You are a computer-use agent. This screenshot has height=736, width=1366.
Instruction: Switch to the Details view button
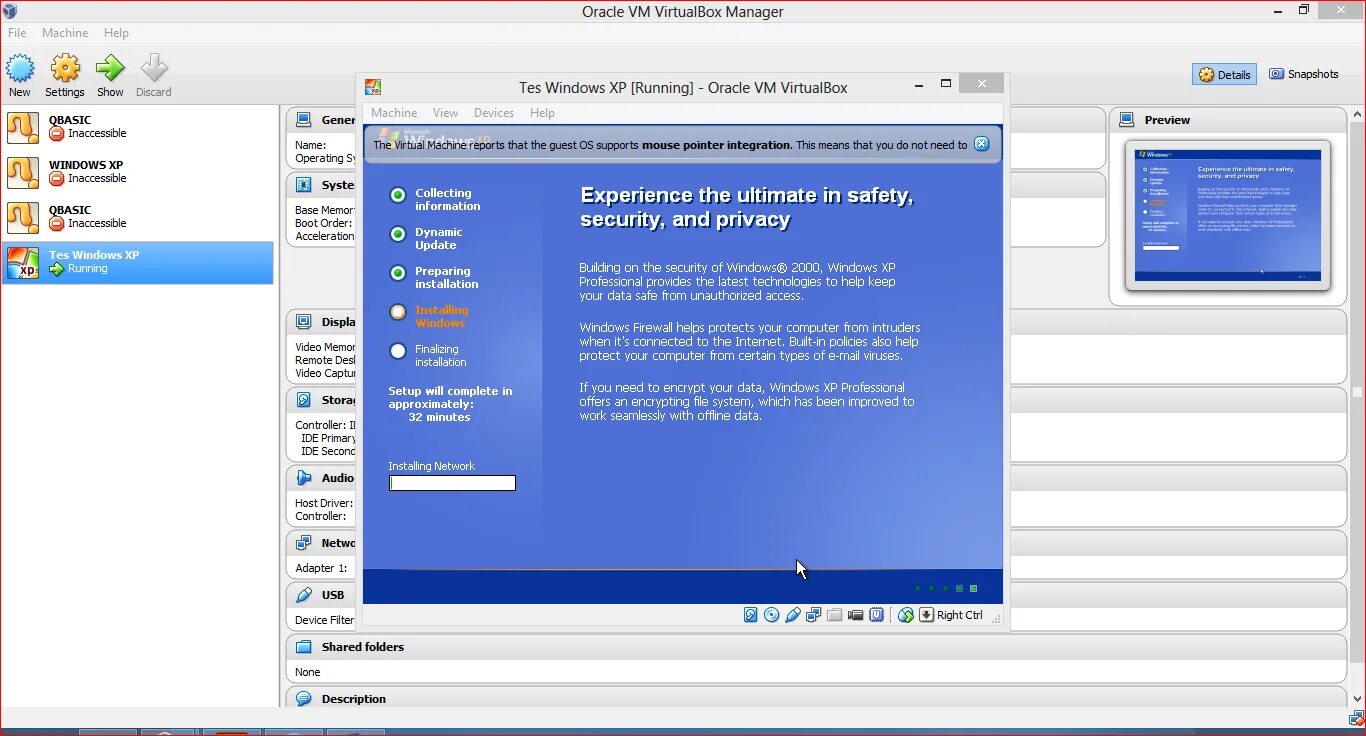coord(1224,74)
